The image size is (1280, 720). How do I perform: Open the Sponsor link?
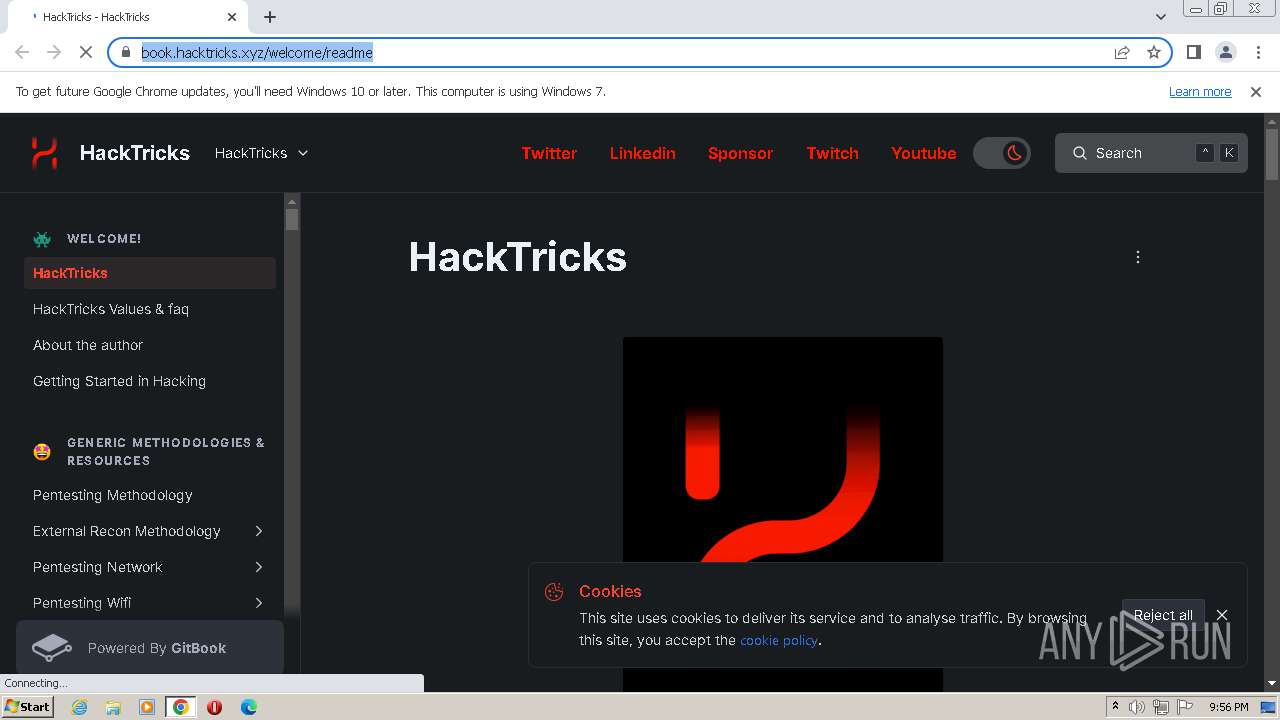pos(740,153)
